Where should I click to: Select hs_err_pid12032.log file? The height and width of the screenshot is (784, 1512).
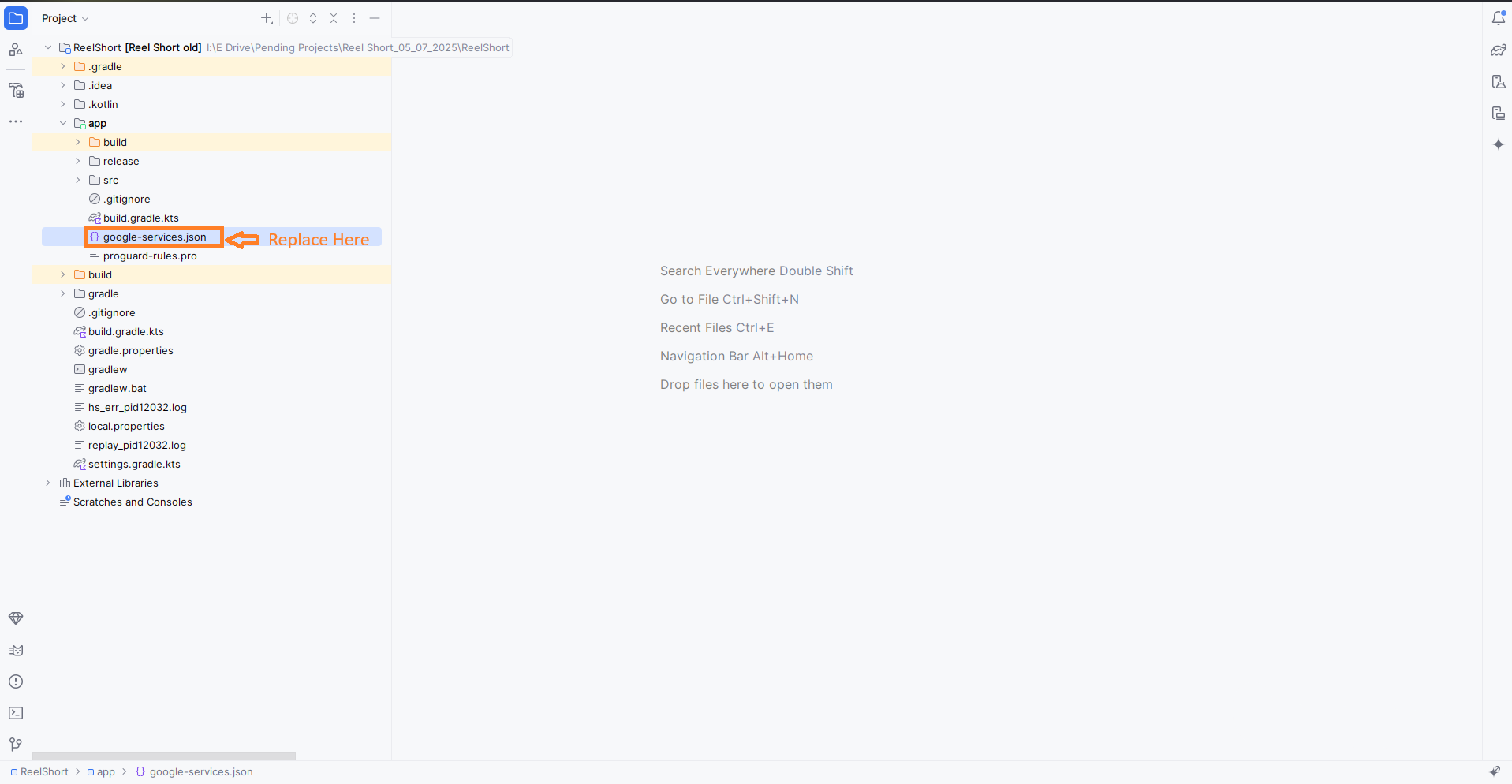137,407
